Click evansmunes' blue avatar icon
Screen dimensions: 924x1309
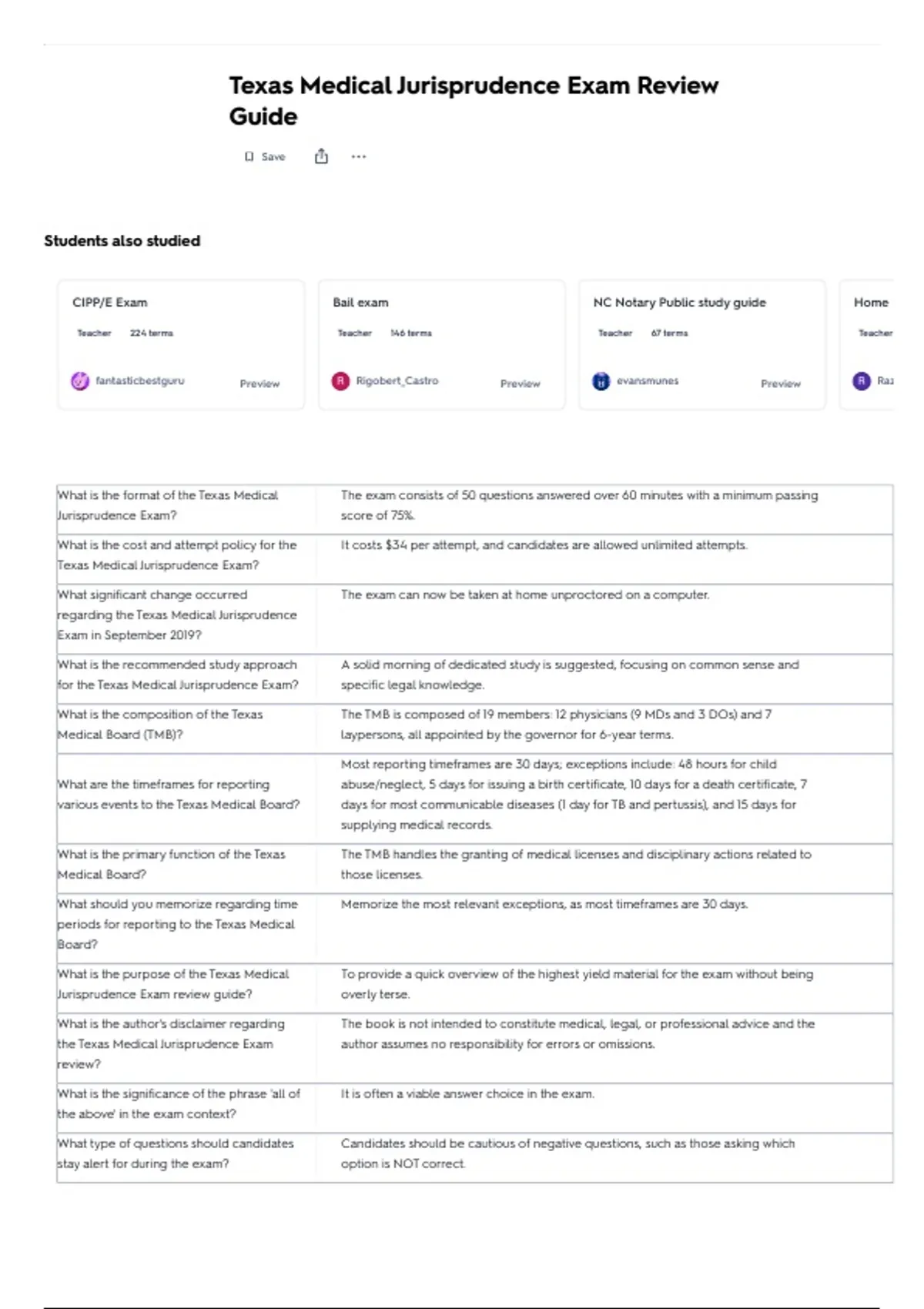pos(601,380)
